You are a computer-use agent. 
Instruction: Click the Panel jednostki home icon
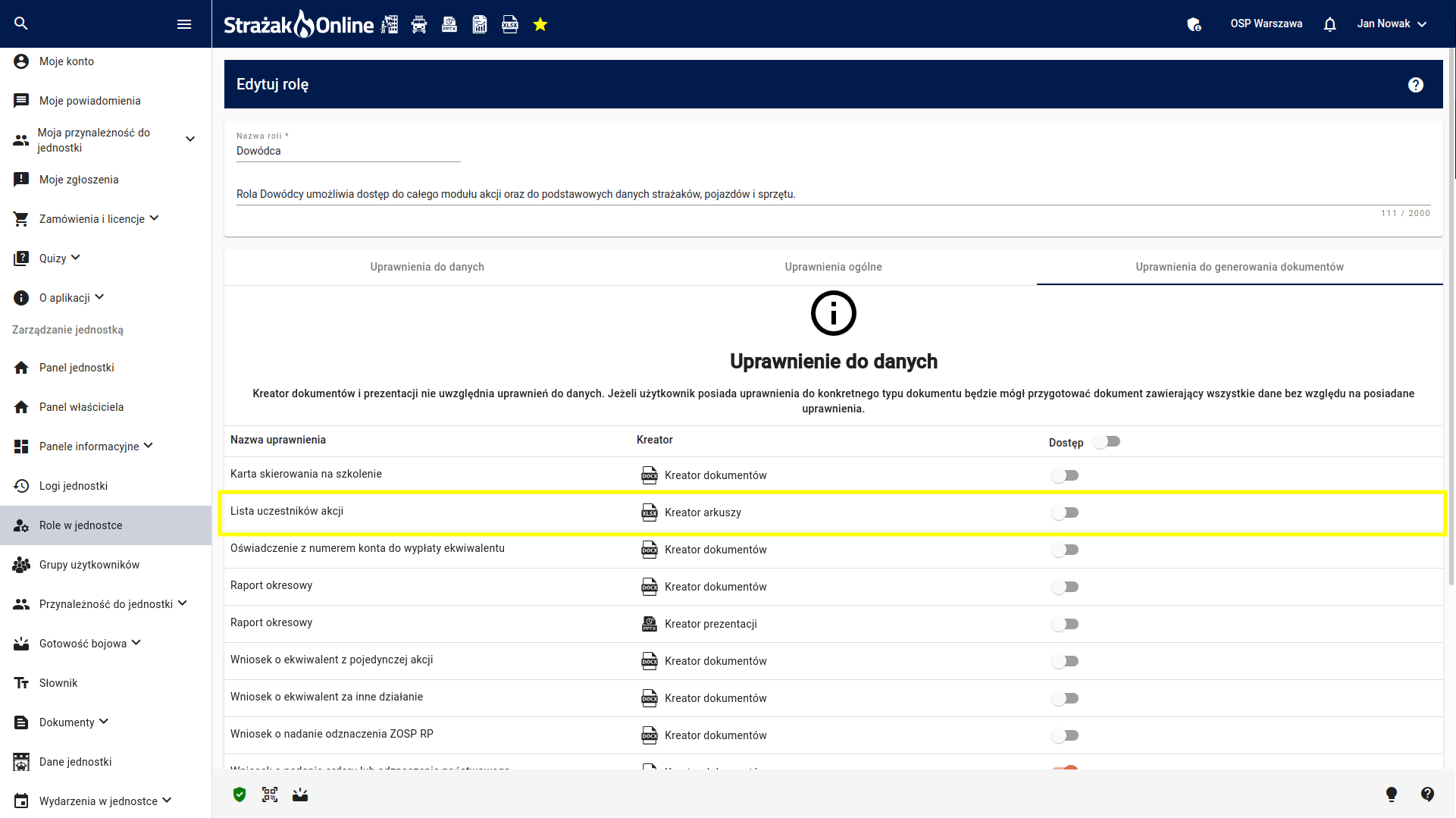coord(21,368)
